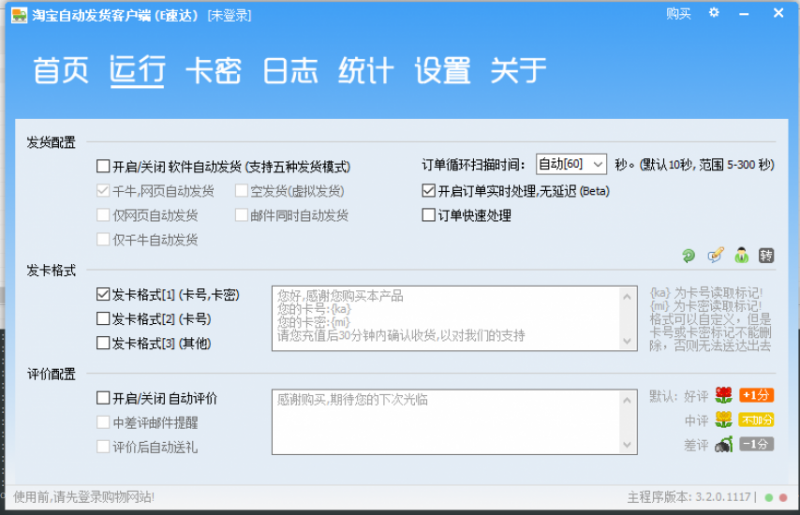
Task: Click the dark 转 icon
Action: tap(767, 255)
